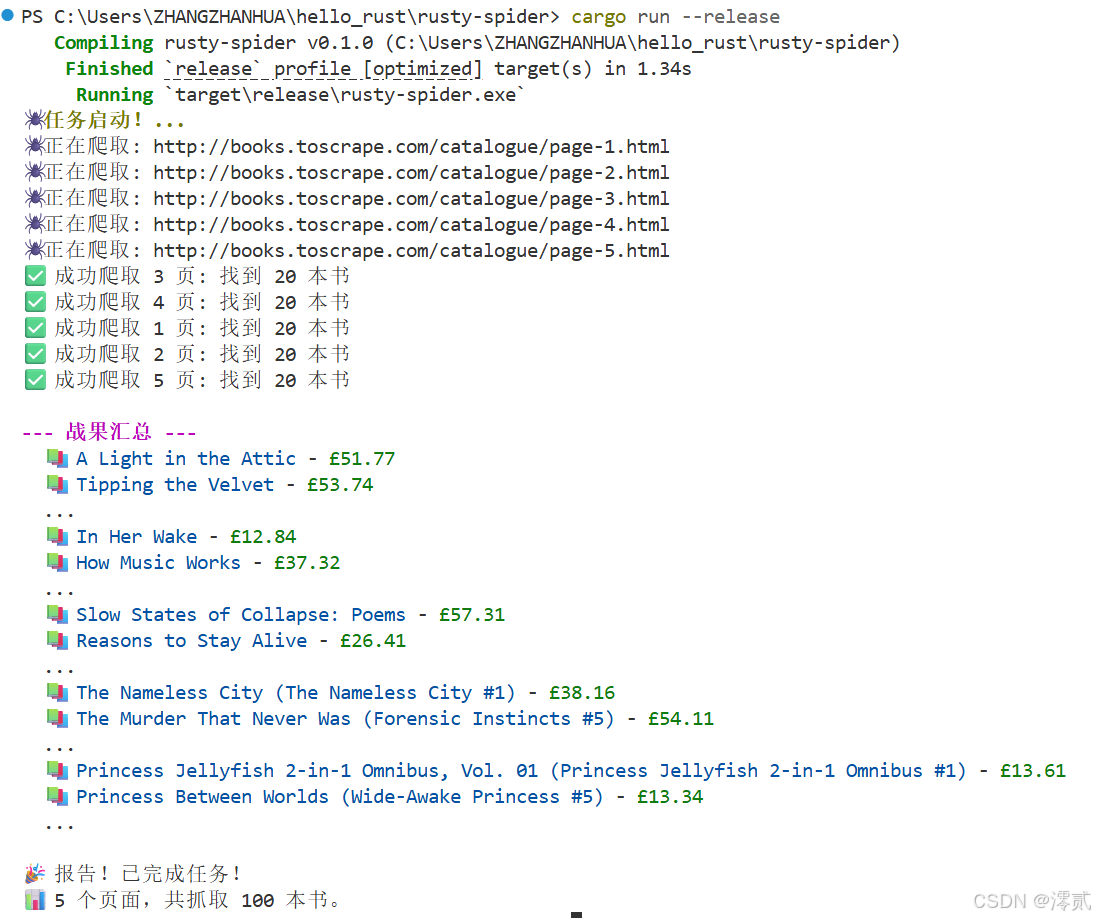Click the price £38.16

pos(582,693)
